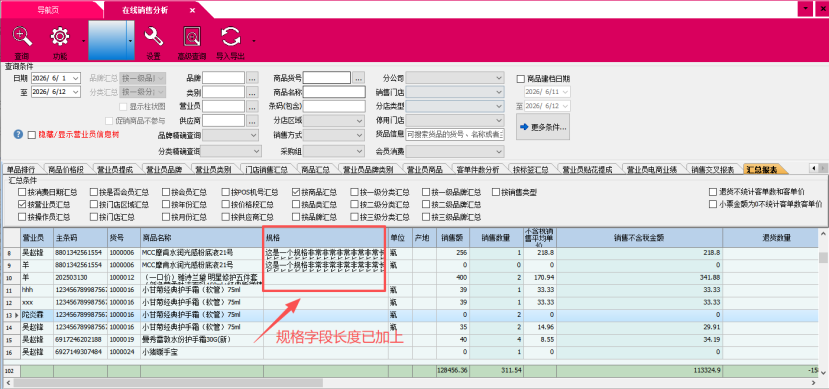Select the 汇总报表 tab

762,170
